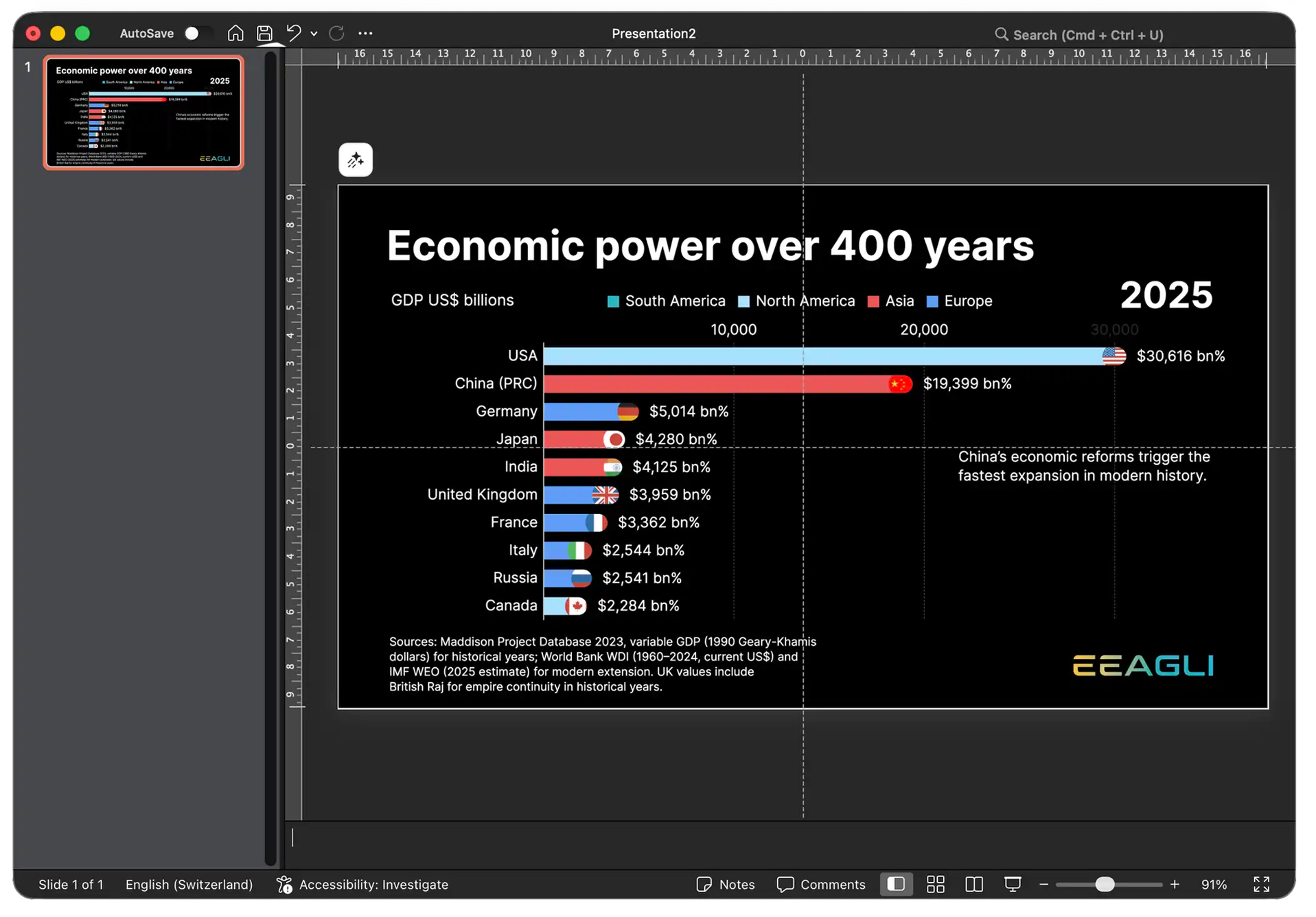This screenshot has width=1316, height=917.
Task: Open the Home icon in title bar
Action: [x=235, y=33]
